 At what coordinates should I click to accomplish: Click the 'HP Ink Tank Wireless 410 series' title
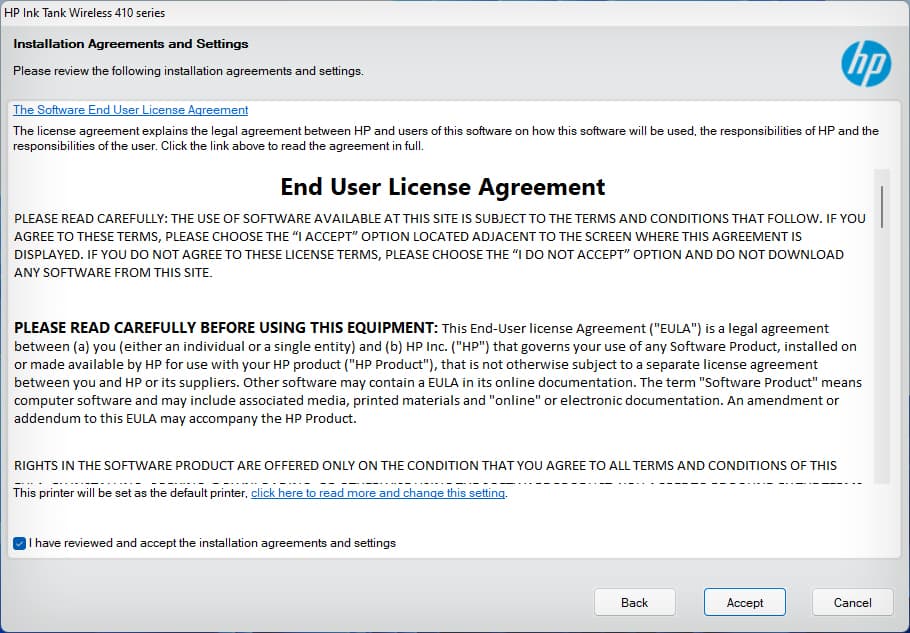[x=85, y=13]
